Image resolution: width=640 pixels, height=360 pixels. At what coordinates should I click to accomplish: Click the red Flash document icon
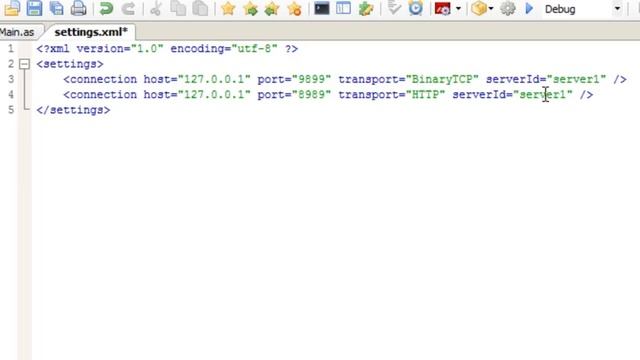pos(442,9)
